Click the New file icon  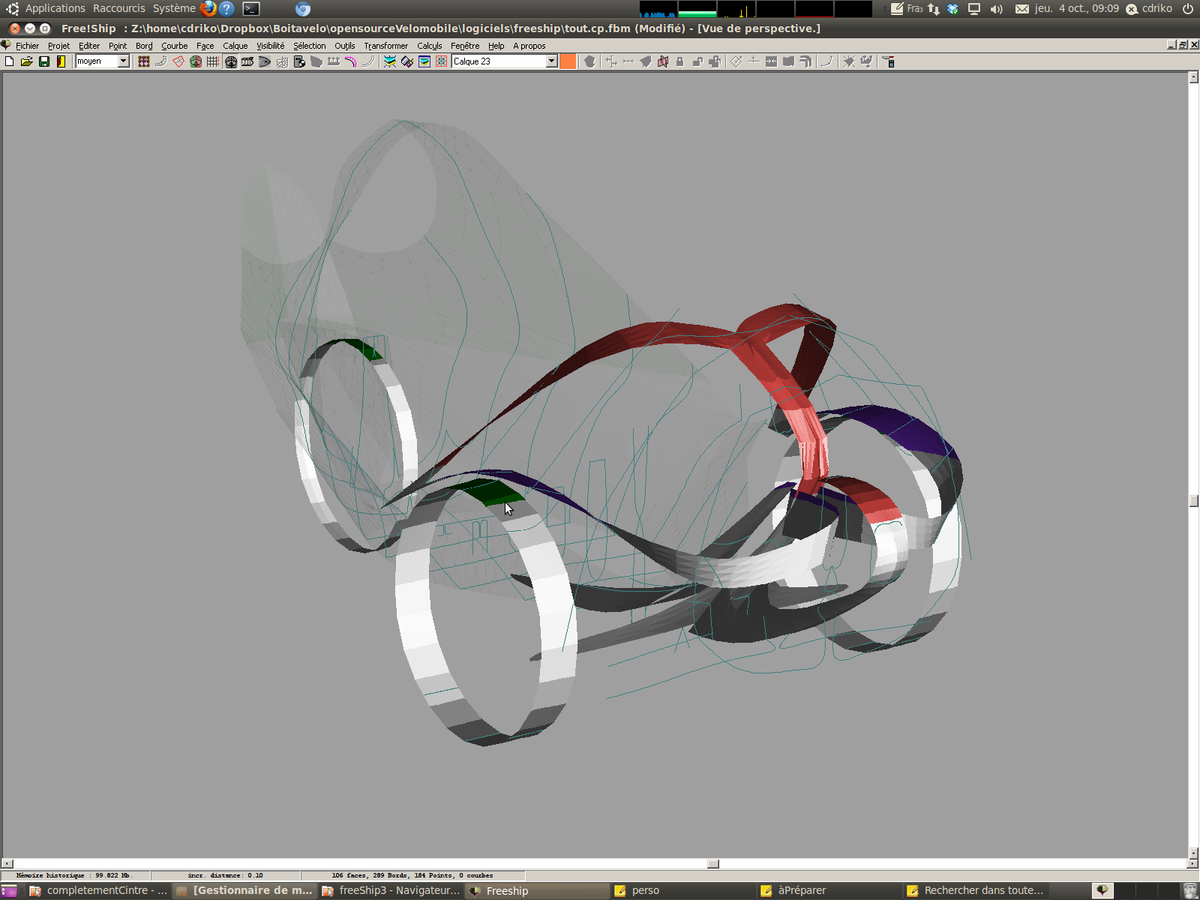pyautogui.click(x=10, y=62)
